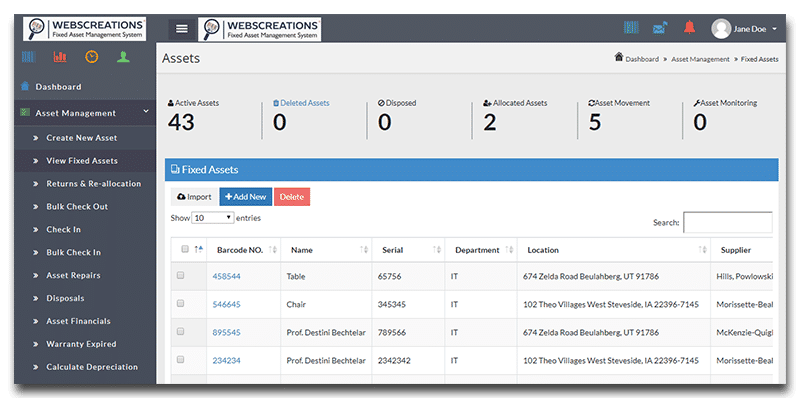Click the hamburger menu toggle button

[x=182, y=29]
